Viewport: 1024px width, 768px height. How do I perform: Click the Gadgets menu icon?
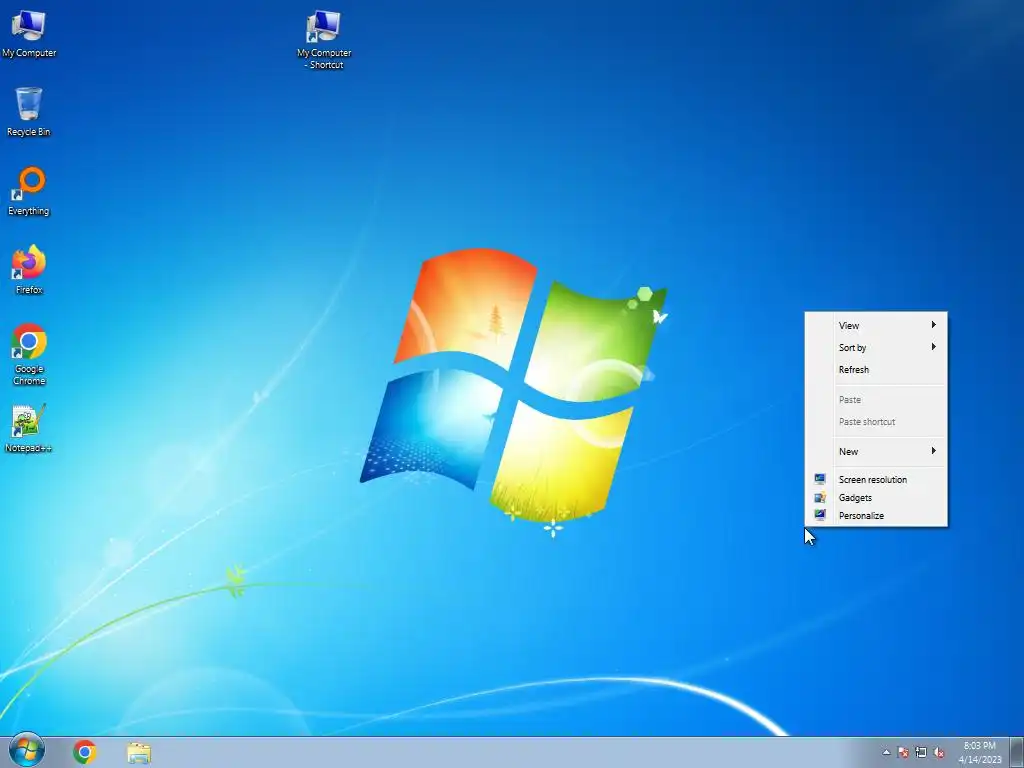pyautogui.click(x=820, y=497)
